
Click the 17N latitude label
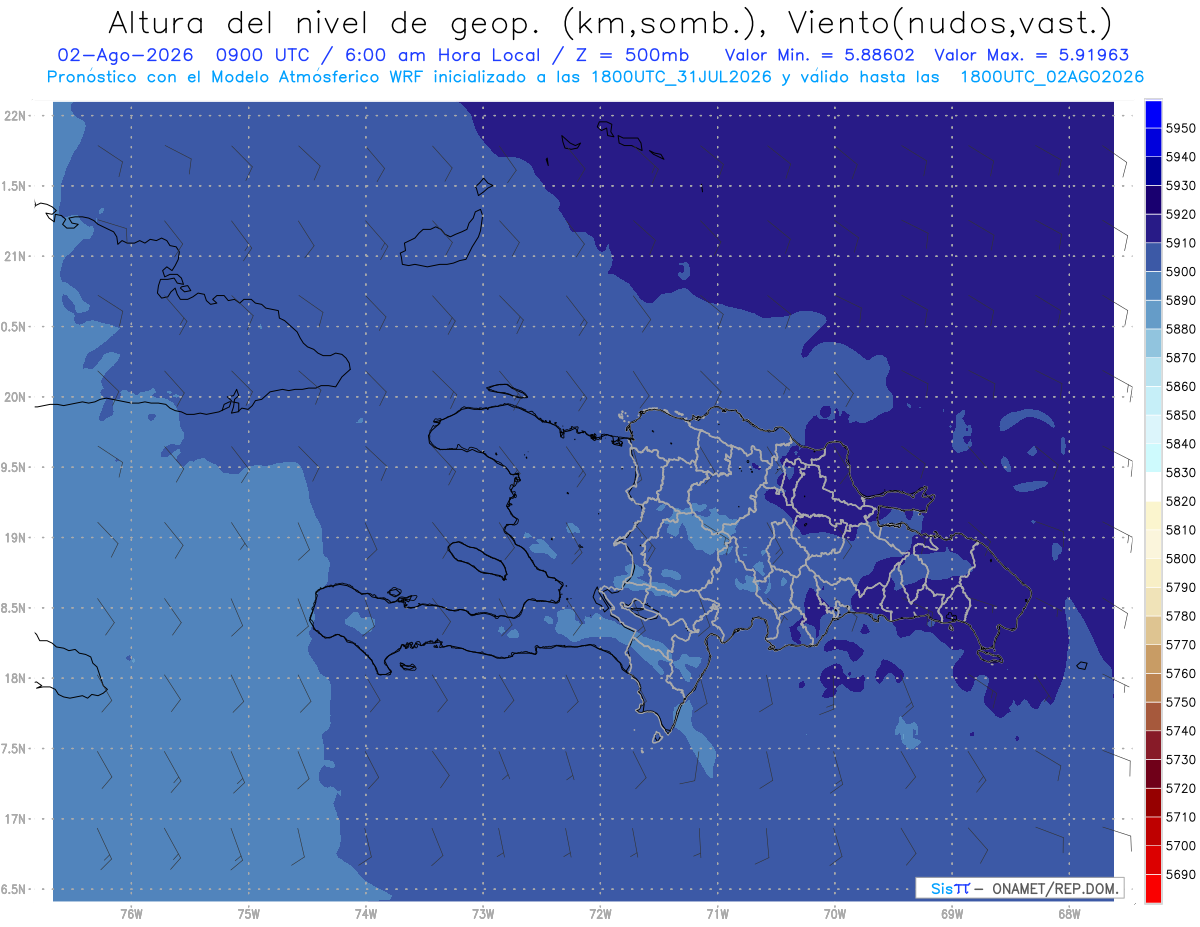tap(16, 819)
